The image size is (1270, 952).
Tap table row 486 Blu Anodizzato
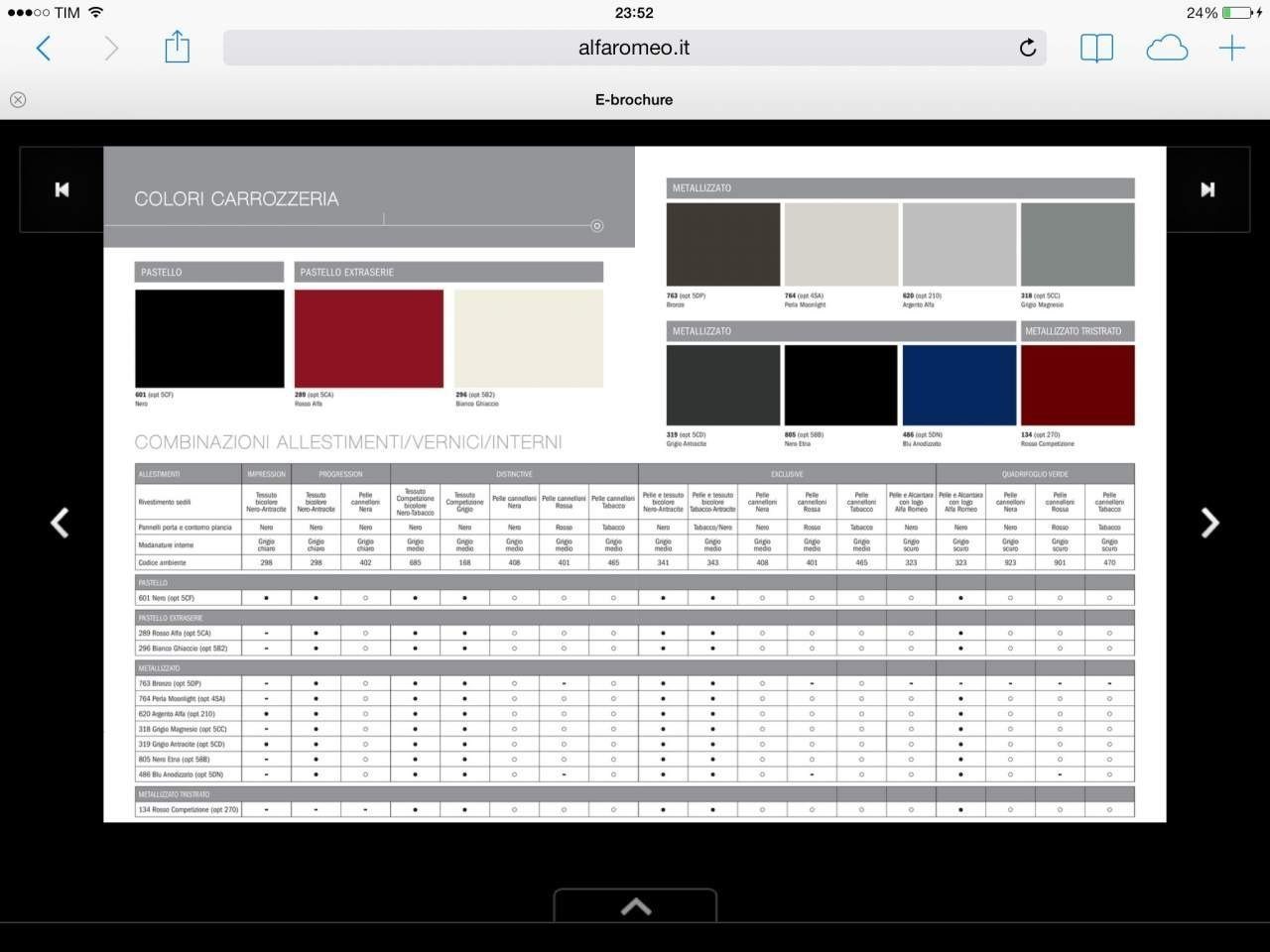tap(634, 774)
